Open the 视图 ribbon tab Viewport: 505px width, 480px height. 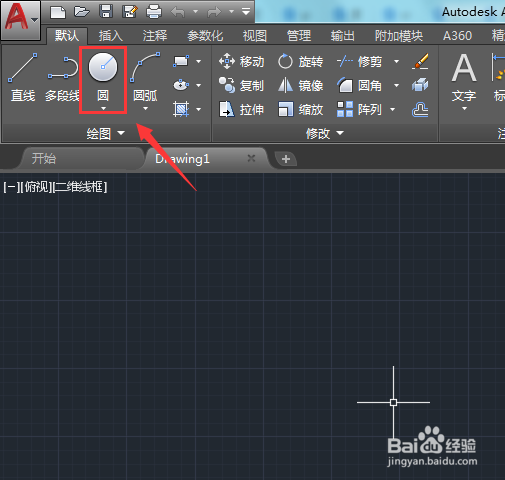(x=255, y=36)
